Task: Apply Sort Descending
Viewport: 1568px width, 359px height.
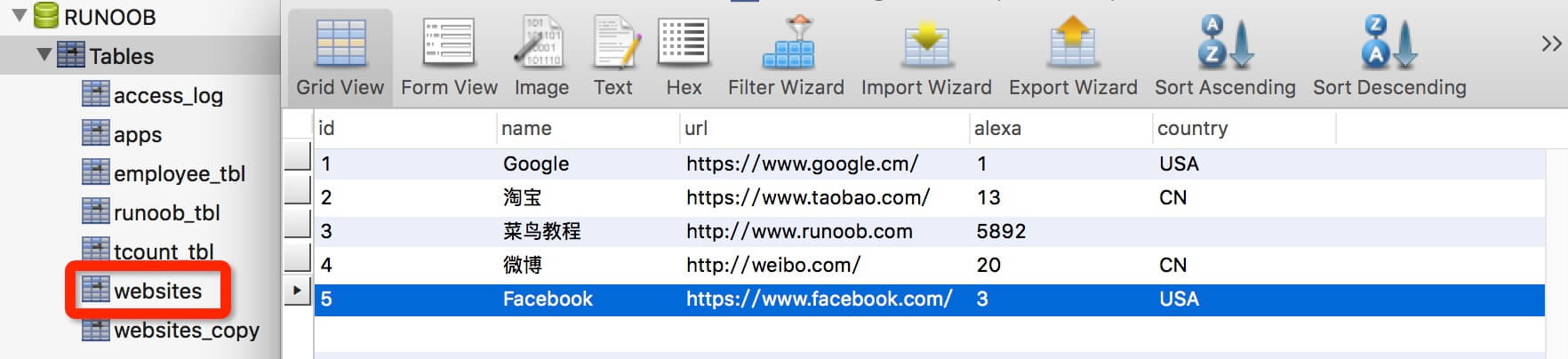Action: click(1389, 57)
